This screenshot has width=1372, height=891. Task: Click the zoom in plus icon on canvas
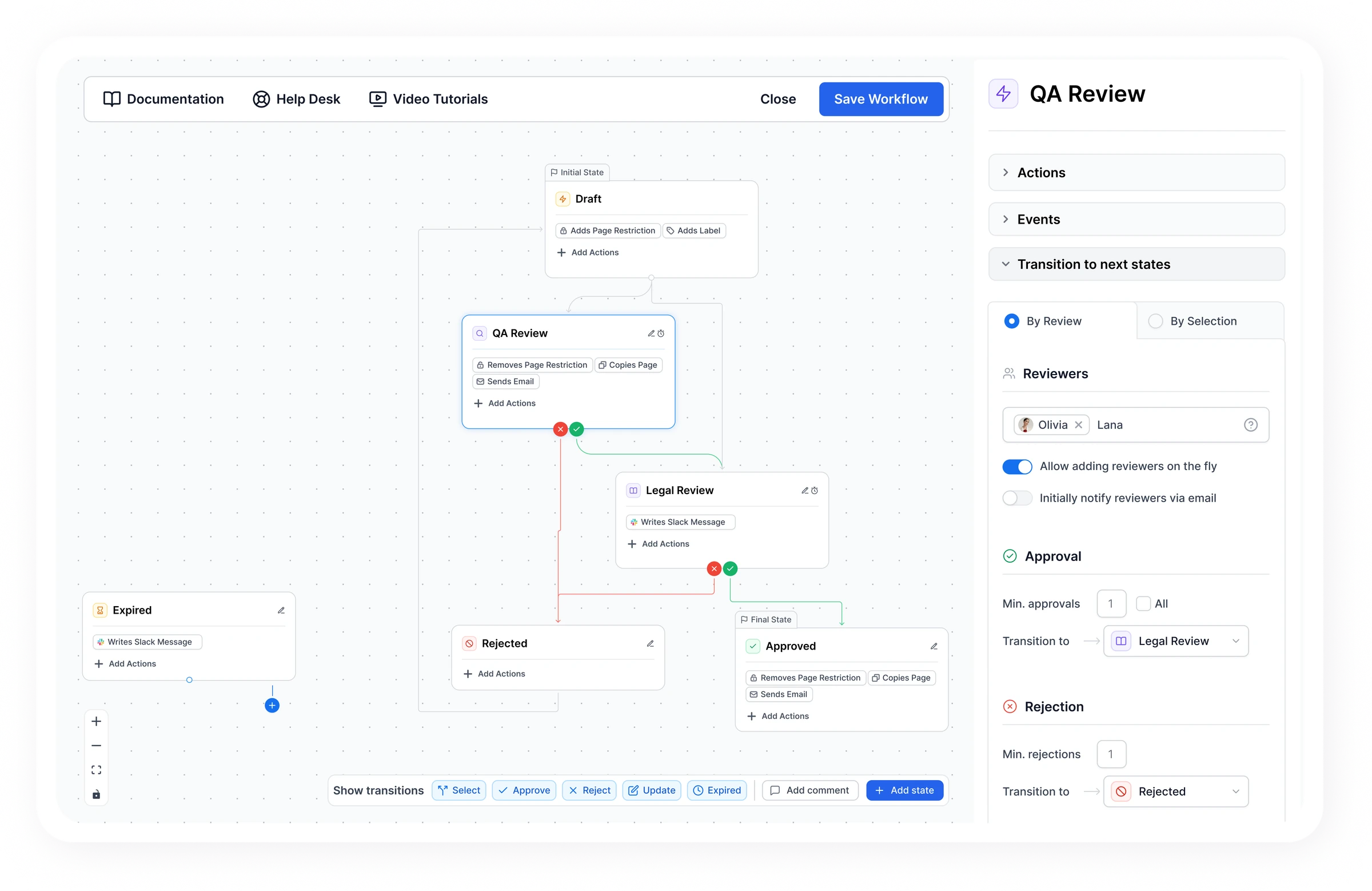[x=96, y=722]
